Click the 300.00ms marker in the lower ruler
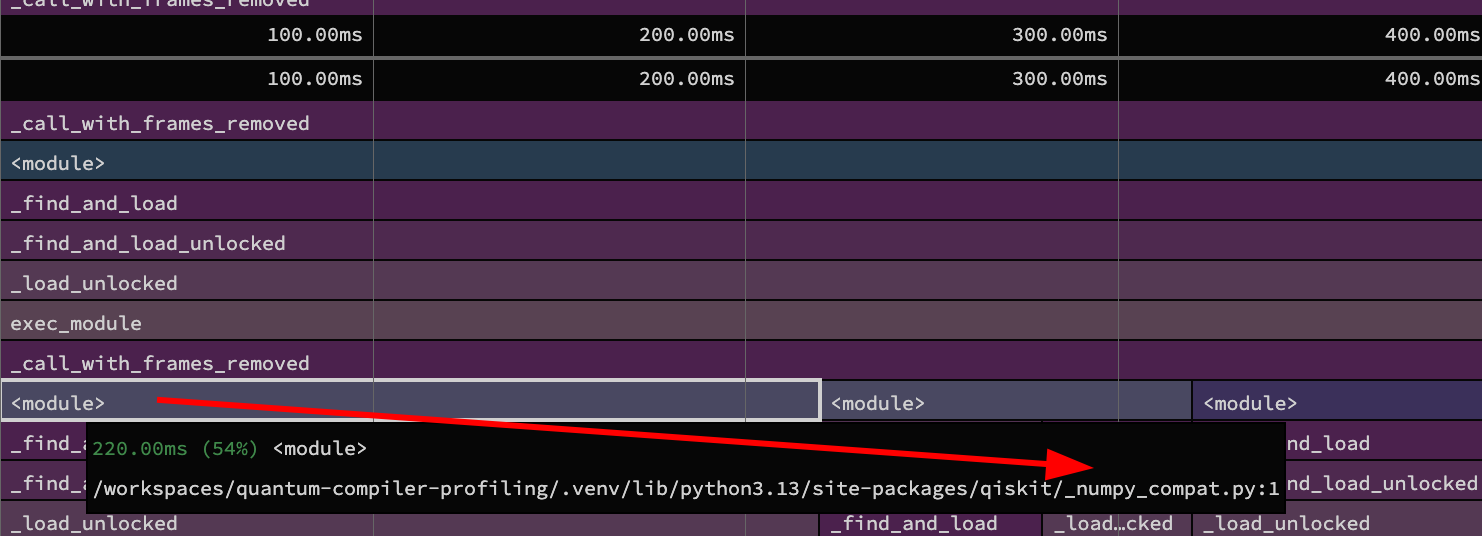The image size is (1482, 536). (1059, 78)
